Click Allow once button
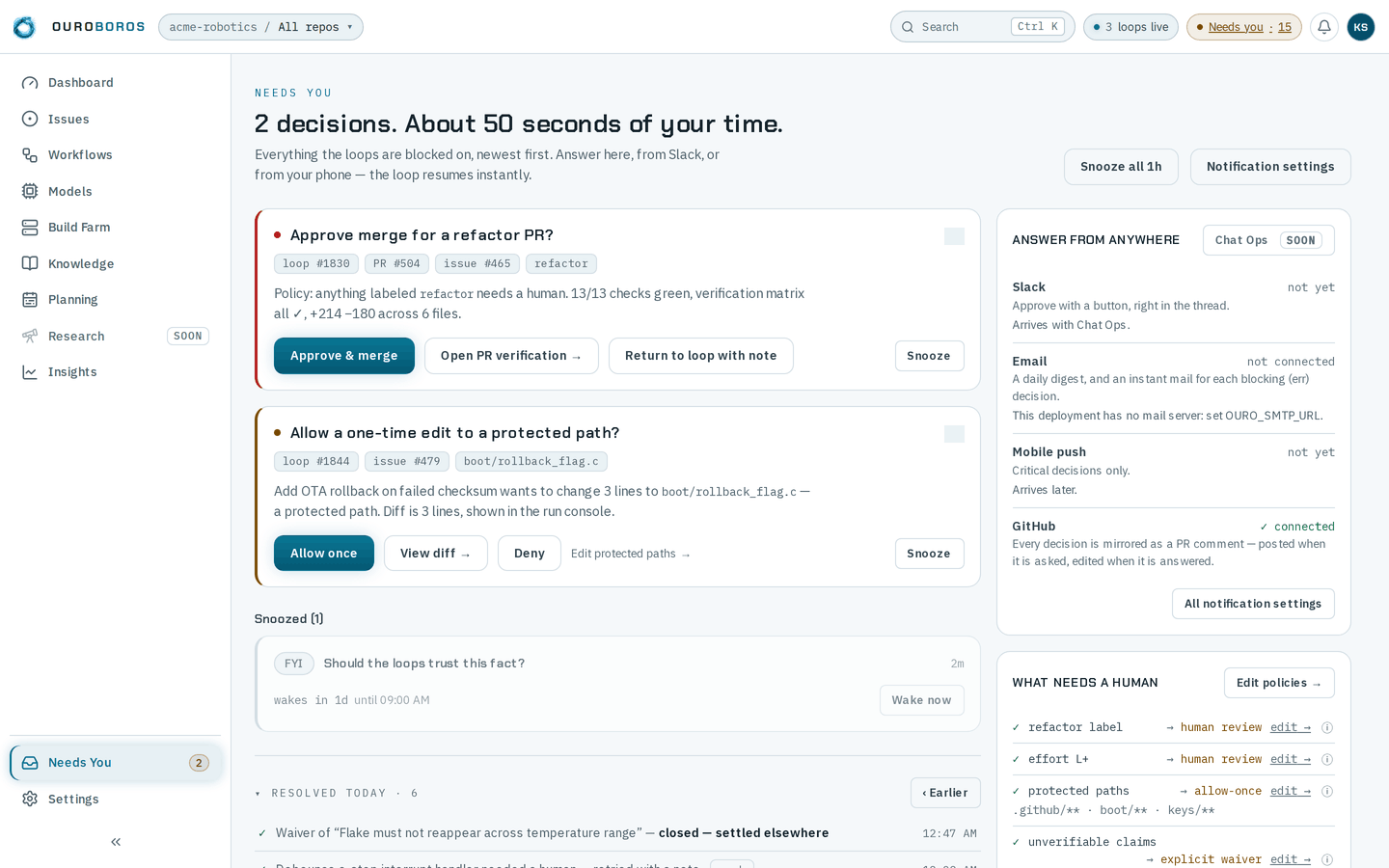This screenshot has width=1389, height=868. (x=324, y=554)
